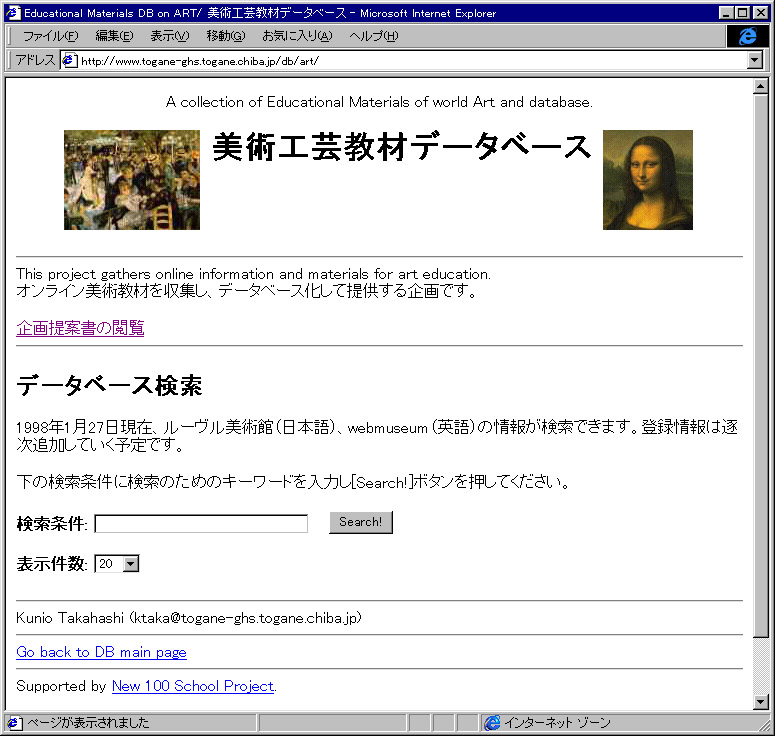Click the page icon in address bar
775x736 pixels.
tap(70, 61)
